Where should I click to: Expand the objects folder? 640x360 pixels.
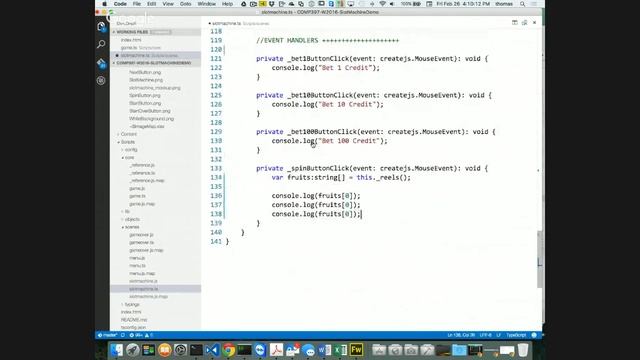132,219
